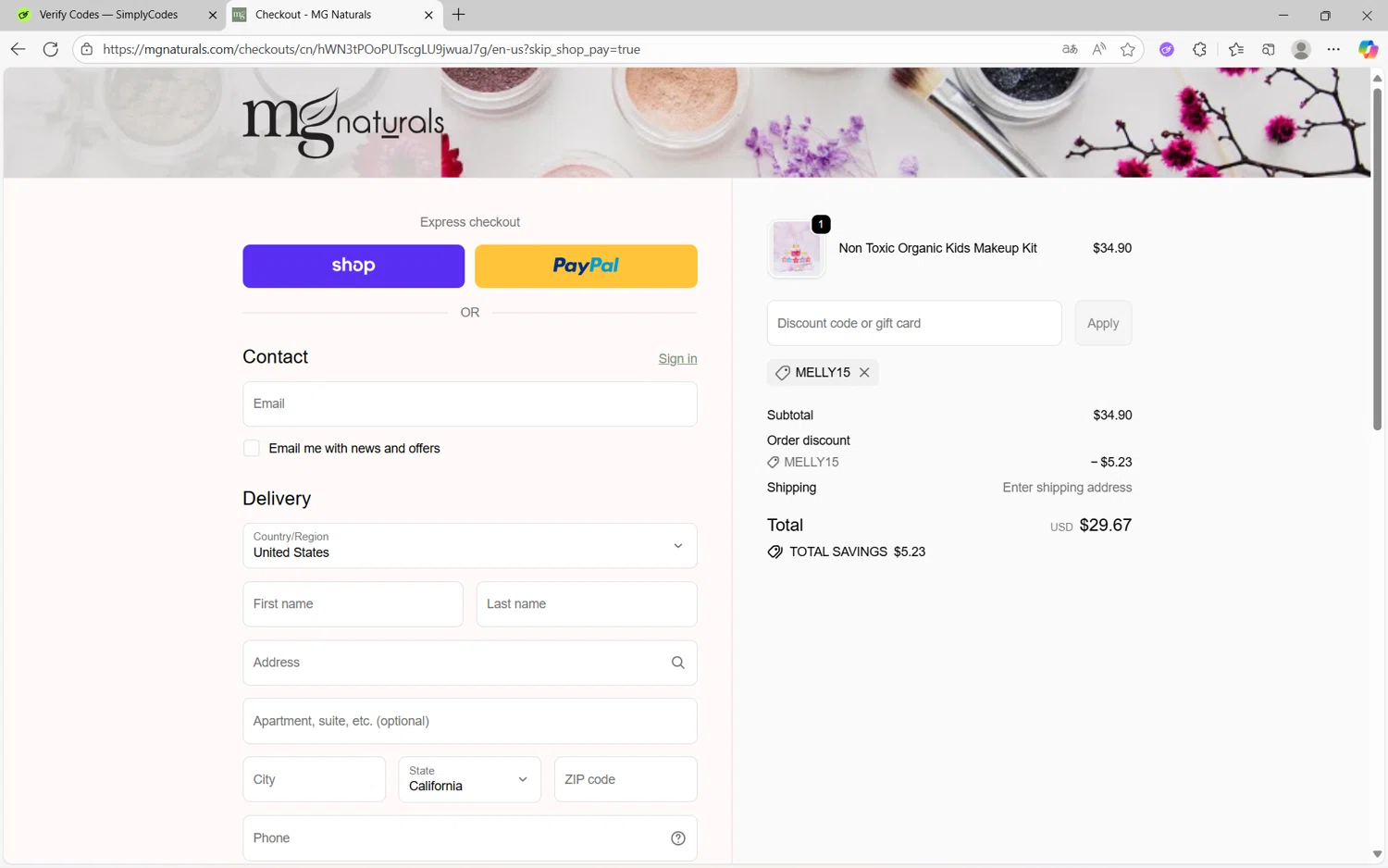Open the Country/Region dropdown
Image resolution: width=1388 pixels, height=868 pixels.
tap(470, 546)
